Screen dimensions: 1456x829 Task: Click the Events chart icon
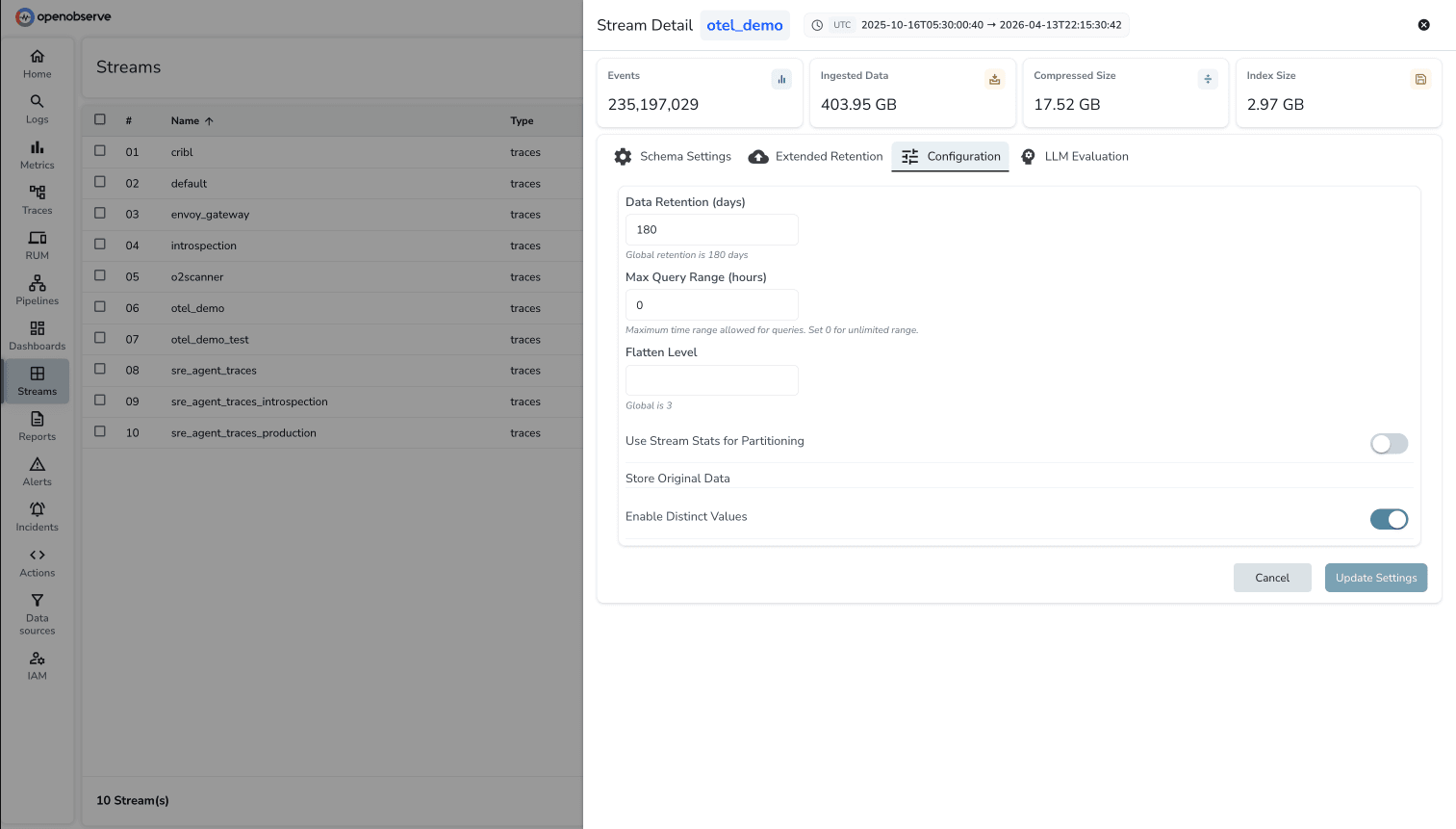[x=781, y=80]
